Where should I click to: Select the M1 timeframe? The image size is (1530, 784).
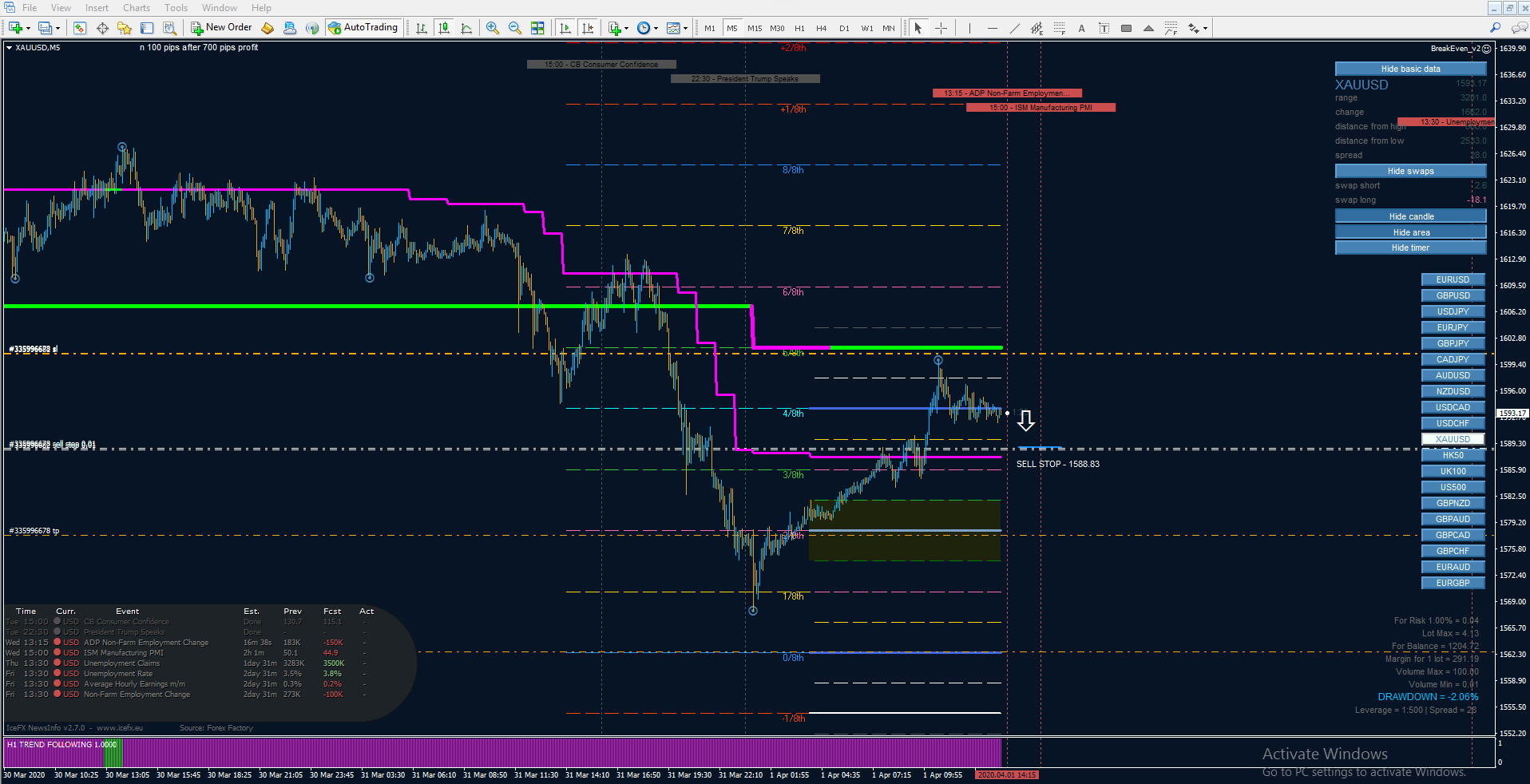[710, 28]
